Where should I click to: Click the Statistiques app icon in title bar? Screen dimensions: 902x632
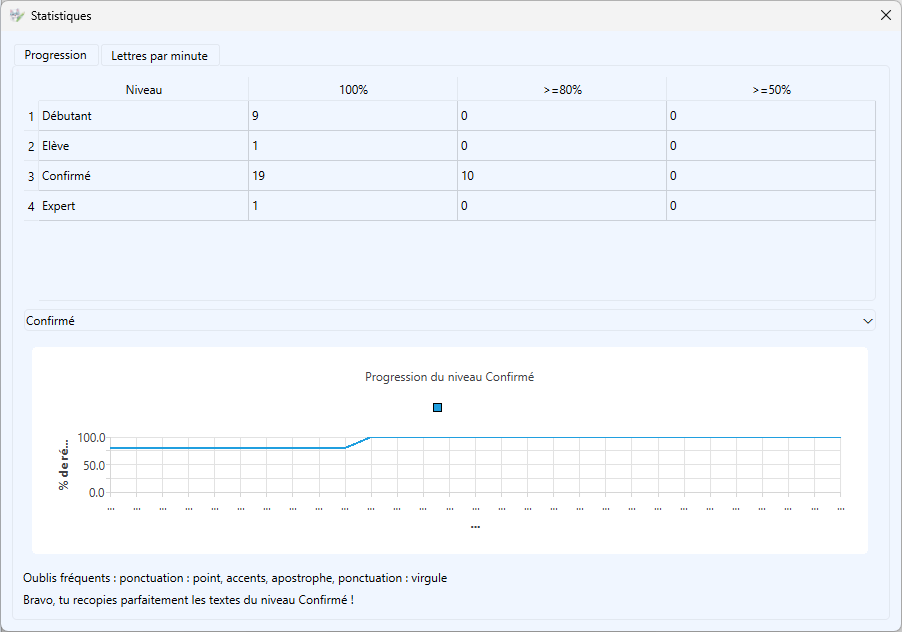pos(16,16)
